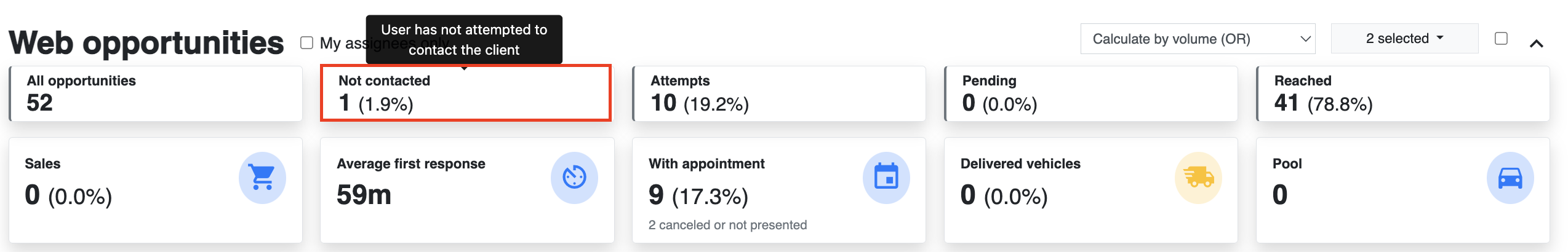Select the Pending card
This screenshot has height=252, width=1568.
point(1091,93)
